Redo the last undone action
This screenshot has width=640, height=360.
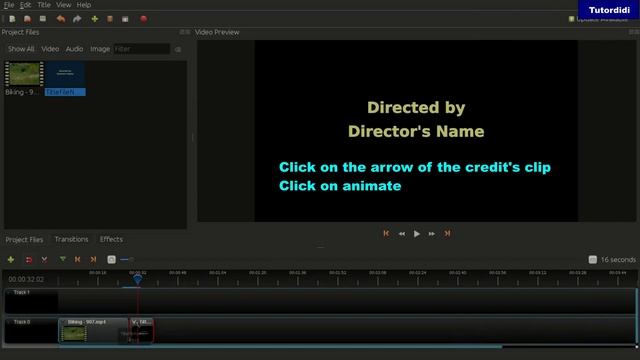[x=77, y=19]
